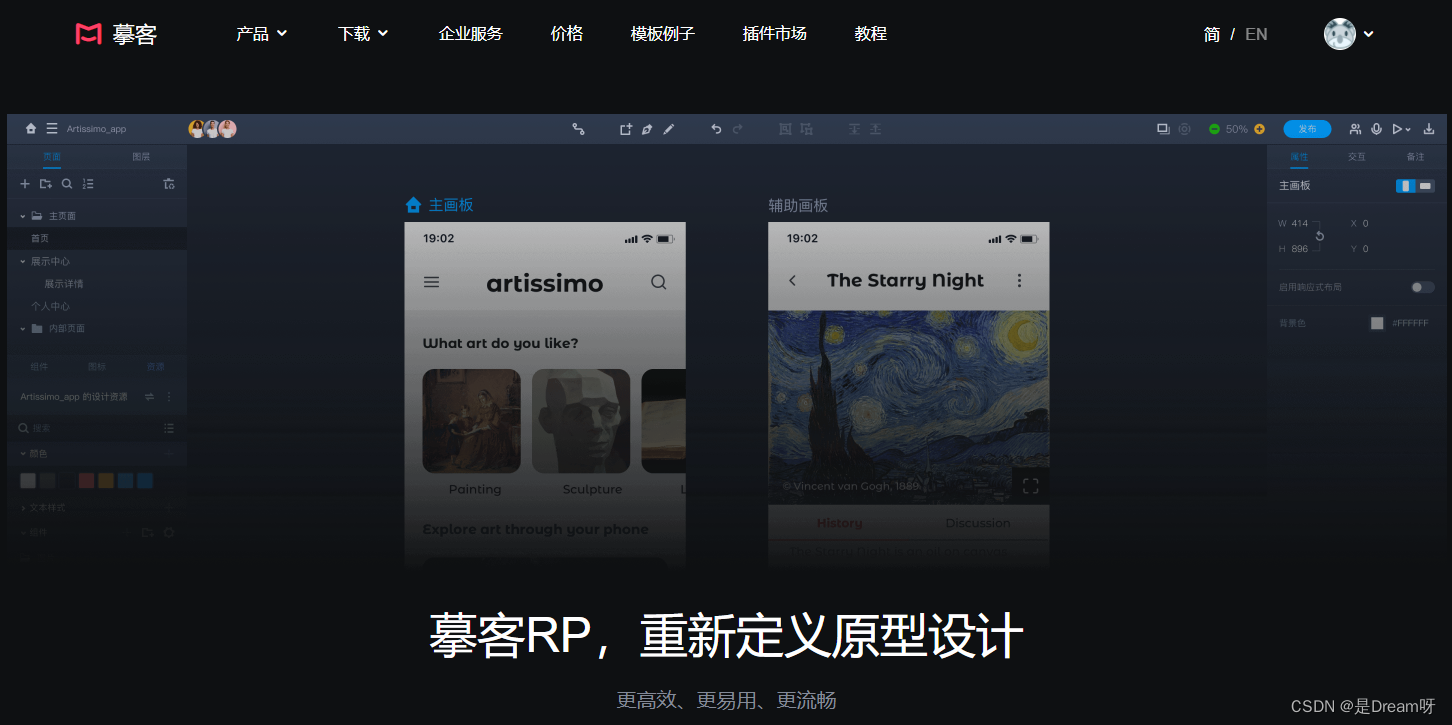Click the yellow zoom in button
This screenshot has width=1452, height=725.
[1259, 129]
